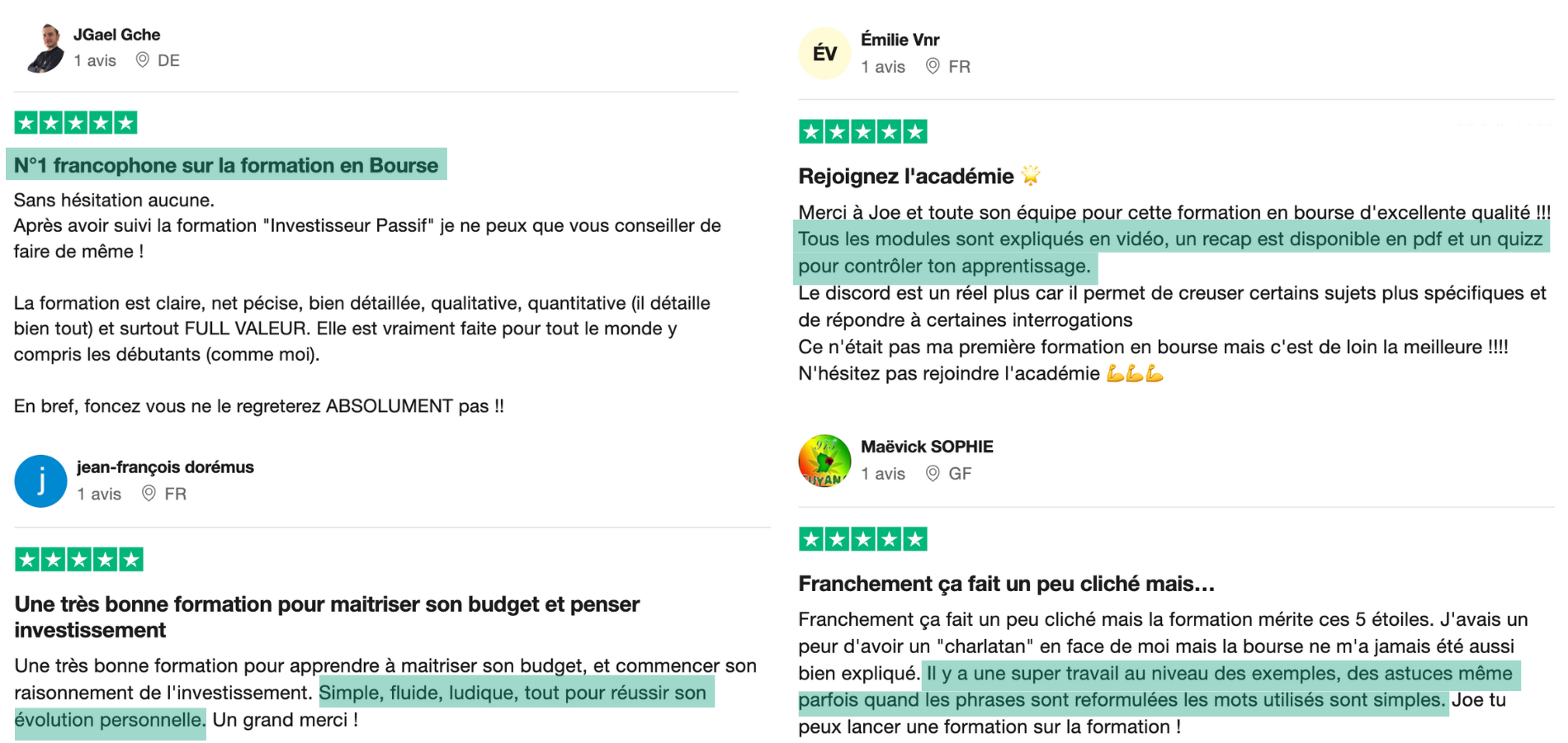
Task: Open review title "N°1 francophone sur la formation en Bourse"
Action: 226,165
